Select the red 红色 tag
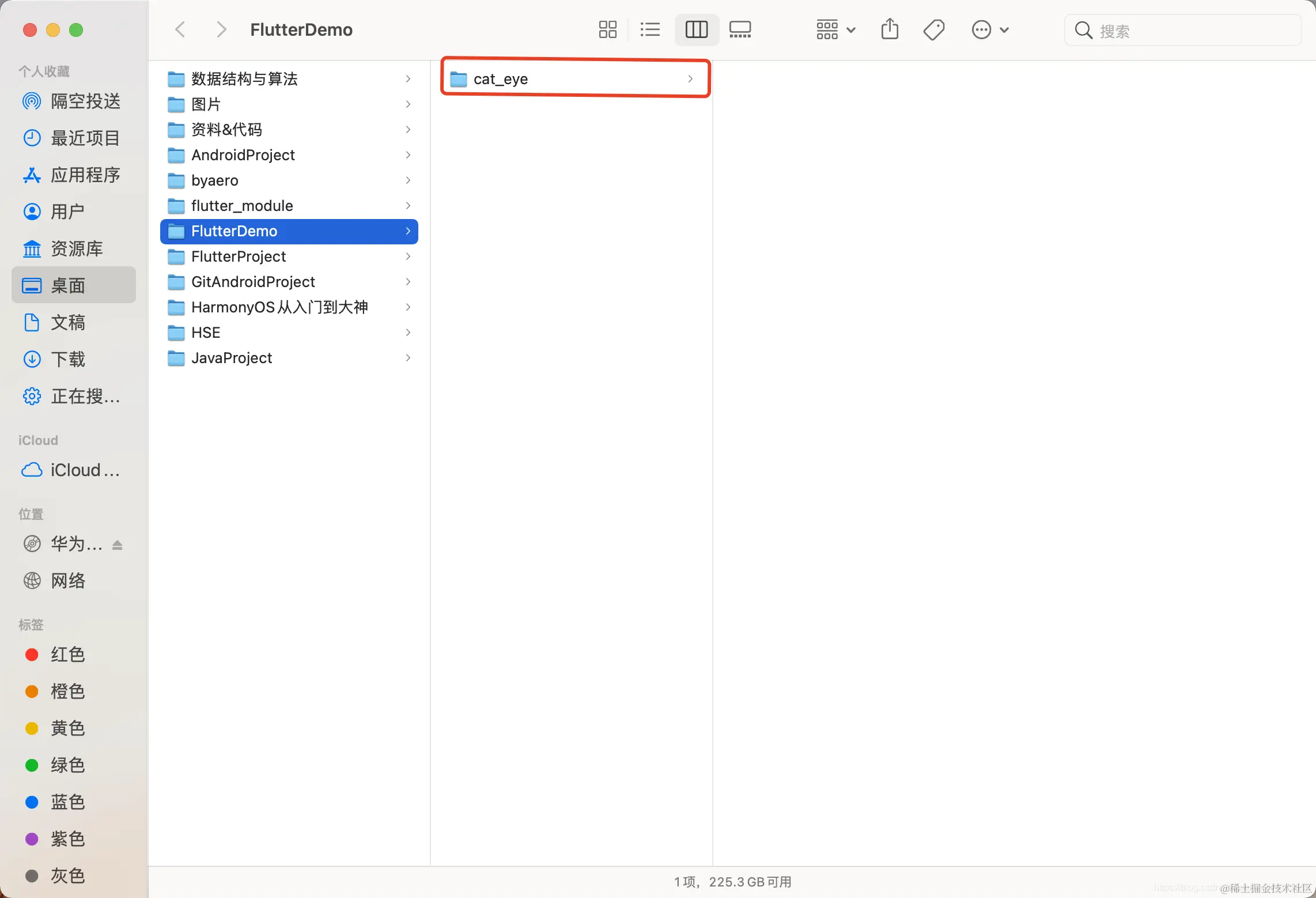 coord(68,655)
